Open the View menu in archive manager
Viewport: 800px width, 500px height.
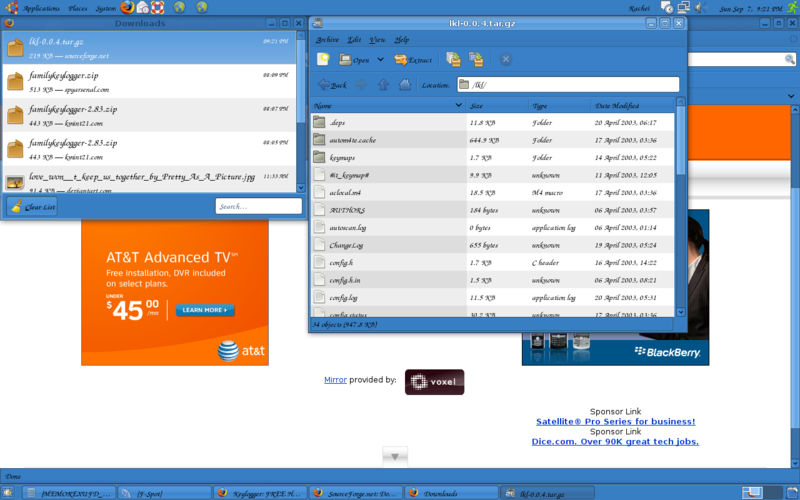click(377, 40)
